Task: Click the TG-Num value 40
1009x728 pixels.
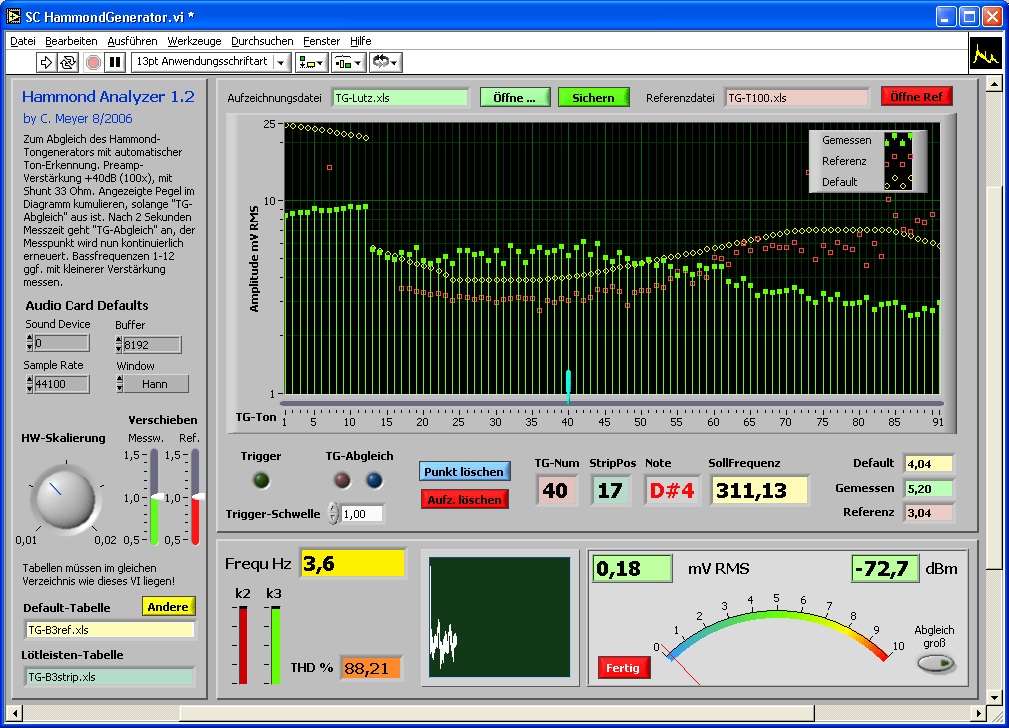Action: pos(555,490)
